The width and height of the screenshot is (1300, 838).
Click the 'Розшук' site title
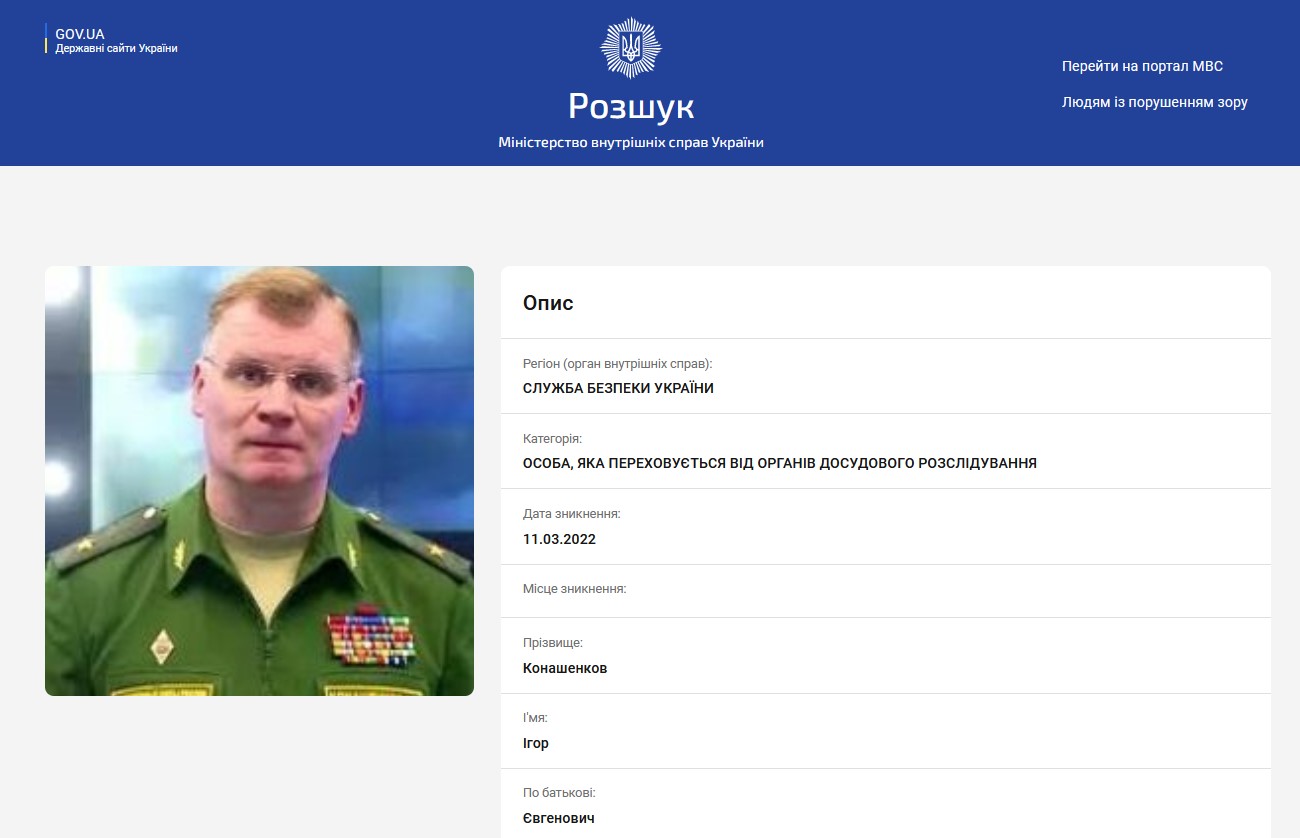pos(630,106)
